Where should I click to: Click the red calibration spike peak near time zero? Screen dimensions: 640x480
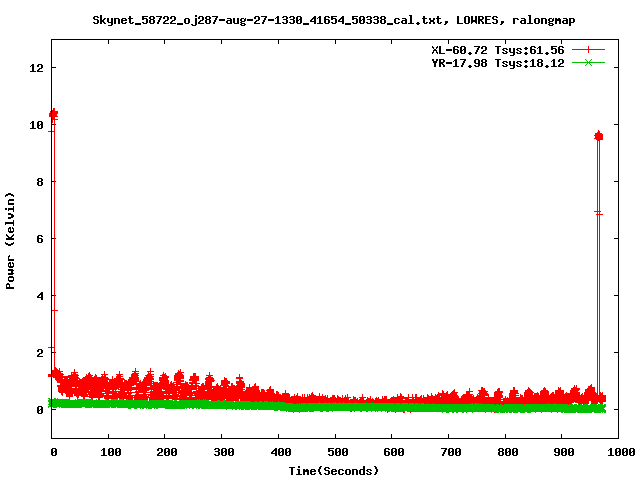tap(53, 114)
